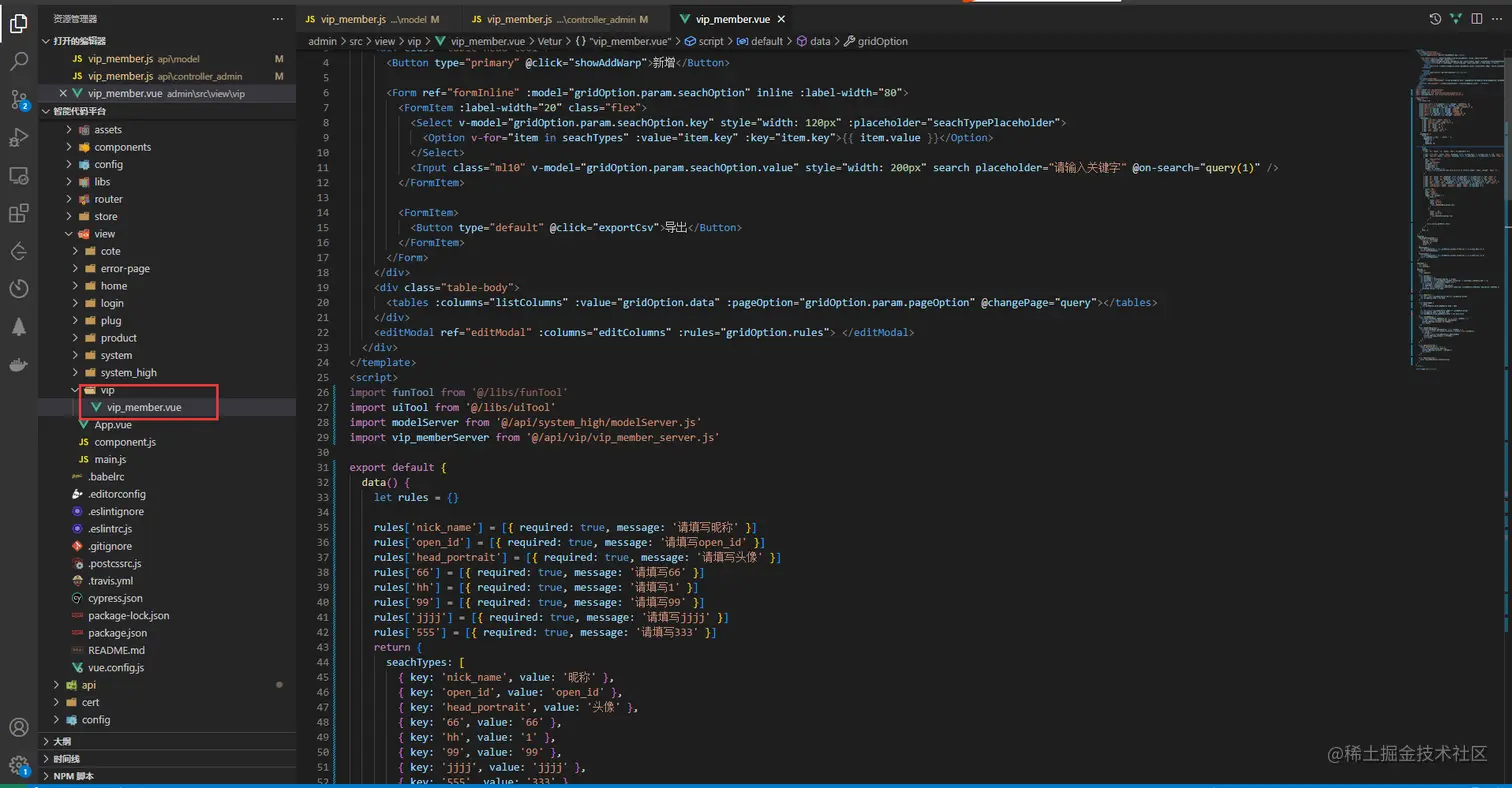Open the .gitignore file
The height and width of the screenshot is (788, 1512).
(166, 546)
